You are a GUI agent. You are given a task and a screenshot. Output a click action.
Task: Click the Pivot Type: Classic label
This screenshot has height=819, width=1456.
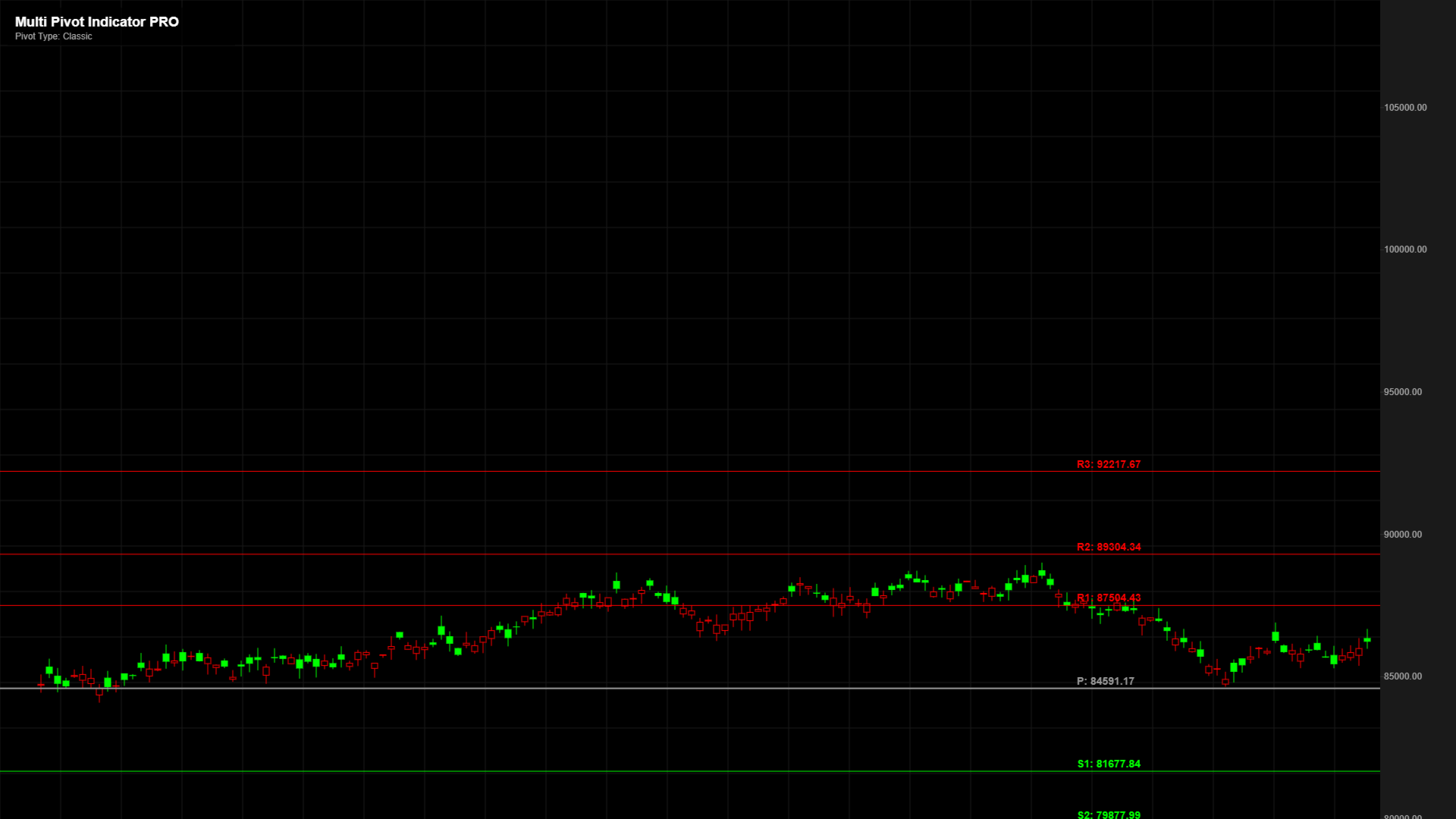coord(54,36)
